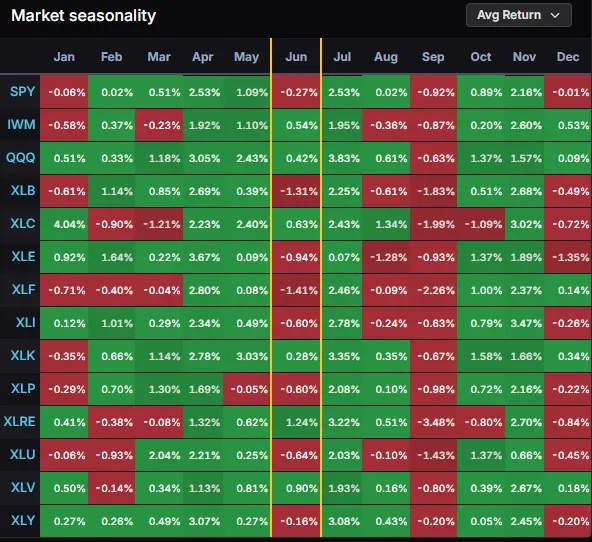Open the XLE ticker row label
Viewport: 592px width, 542px height.
click(x=23, y=256)
